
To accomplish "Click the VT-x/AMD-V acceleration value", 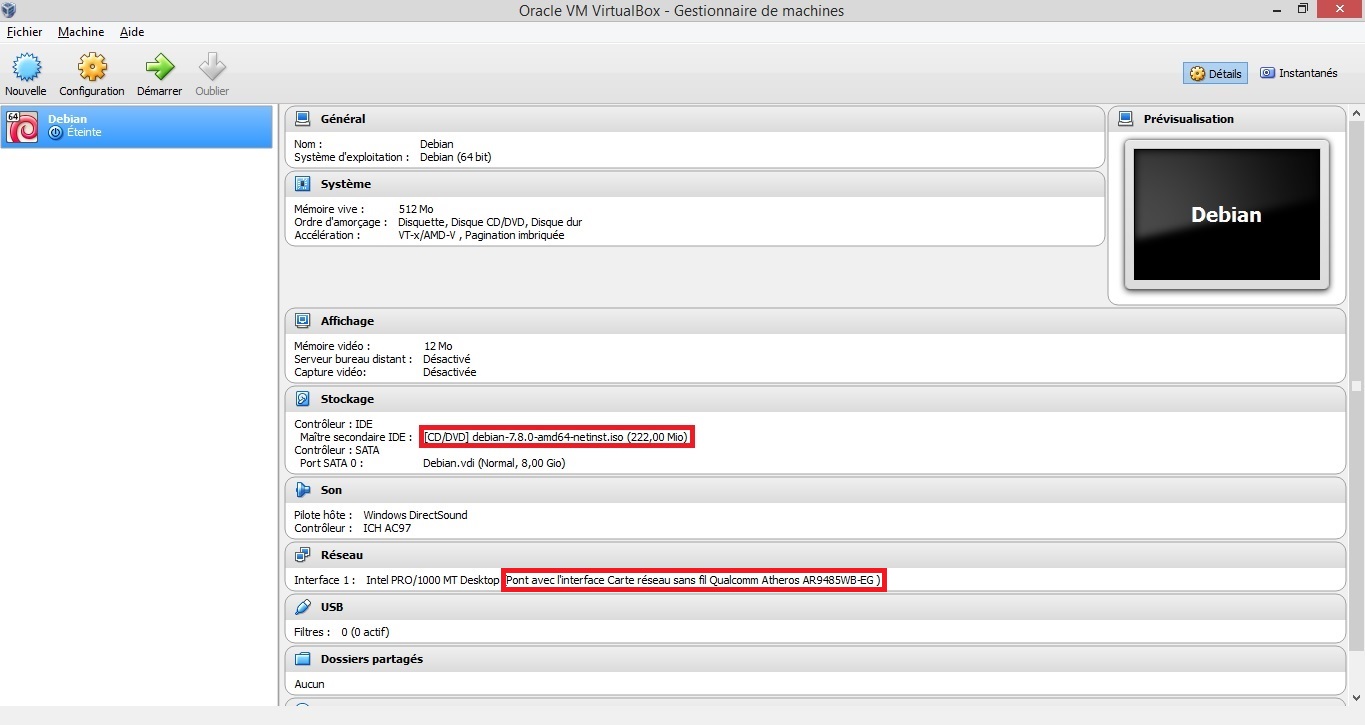I will [x=481, y=235].
